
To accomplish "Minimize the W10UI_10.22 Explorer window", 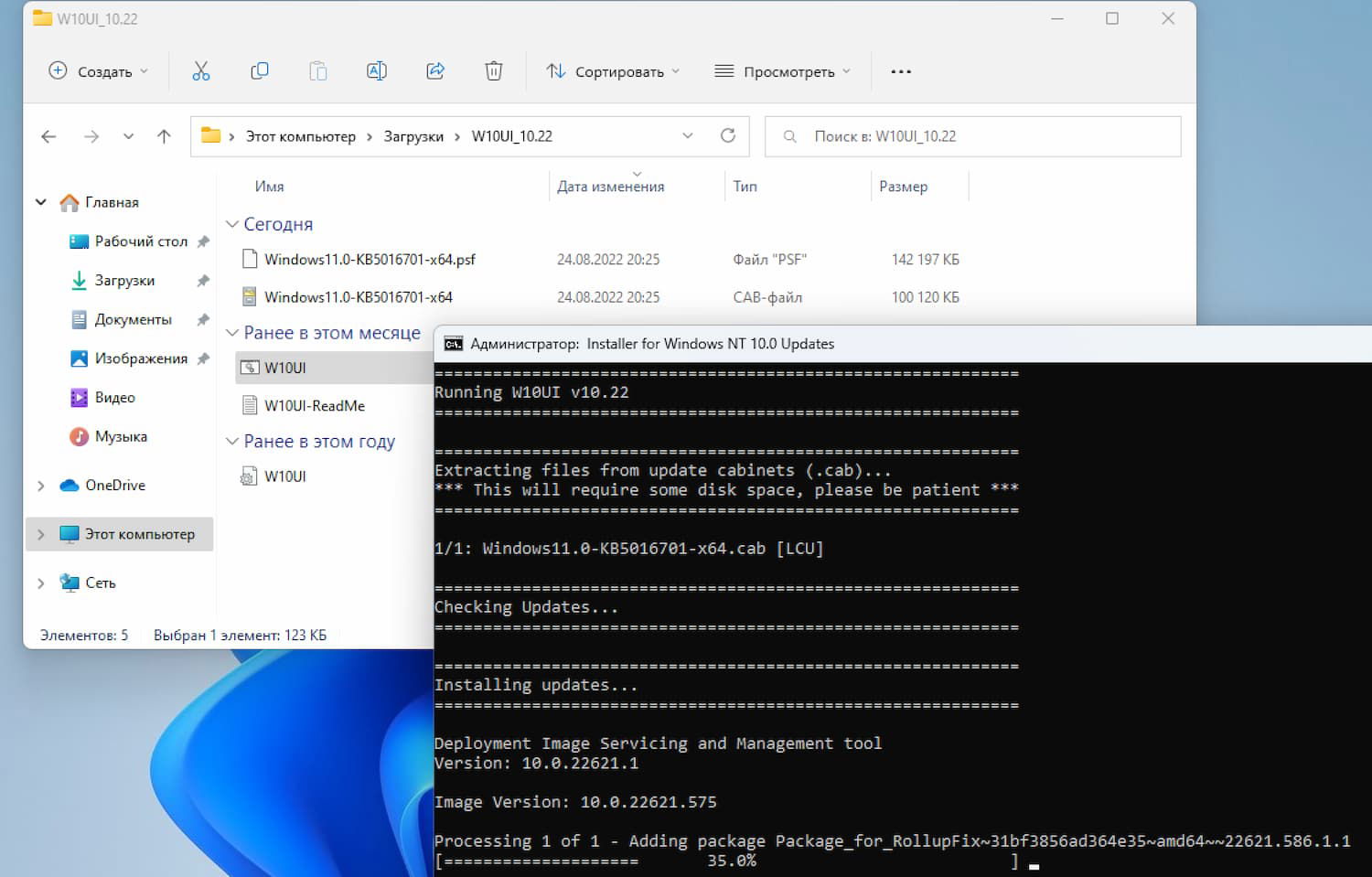I will coord(1057,18).
